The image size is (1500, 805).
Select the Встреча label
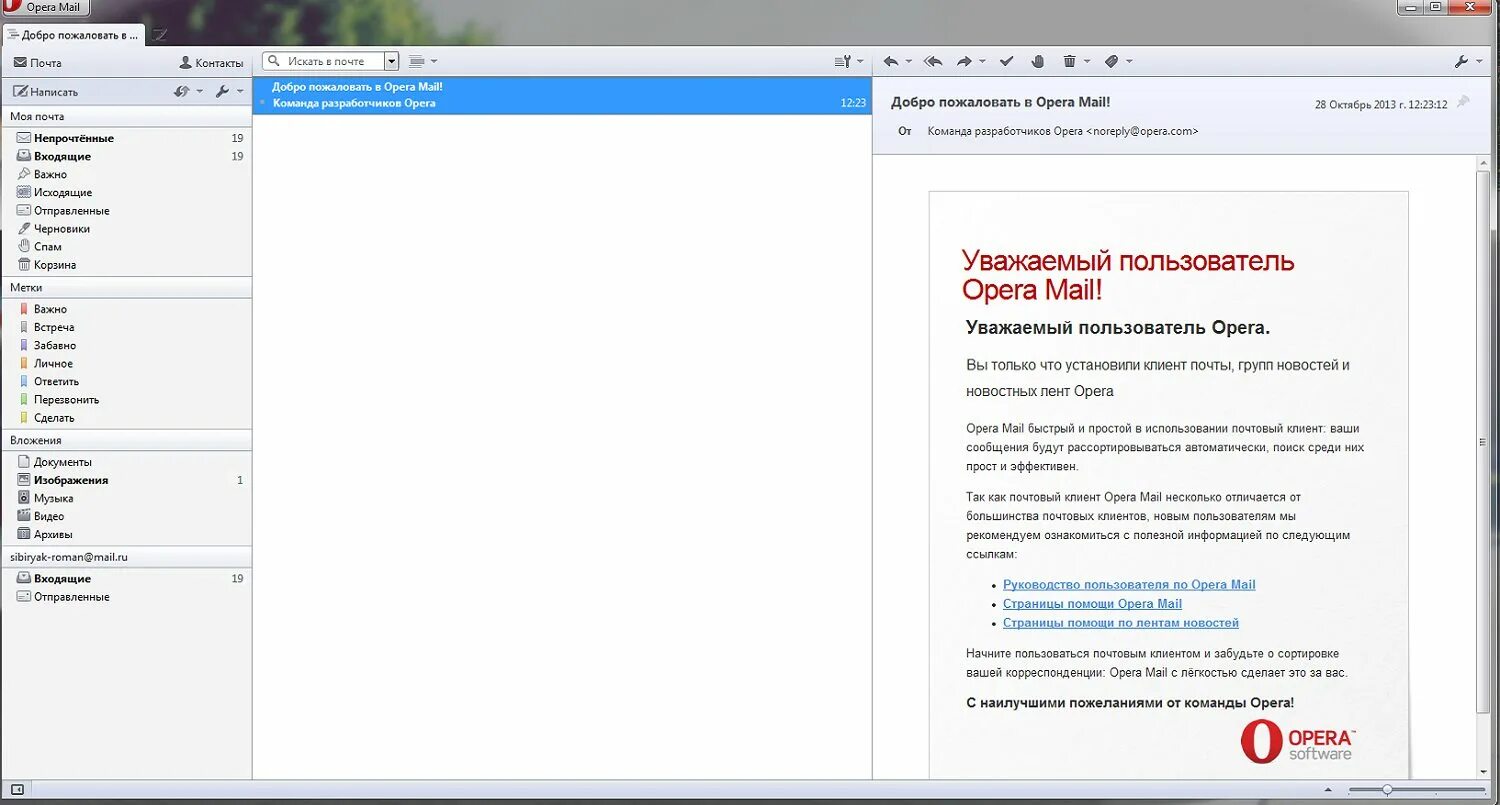coord(126,327)
